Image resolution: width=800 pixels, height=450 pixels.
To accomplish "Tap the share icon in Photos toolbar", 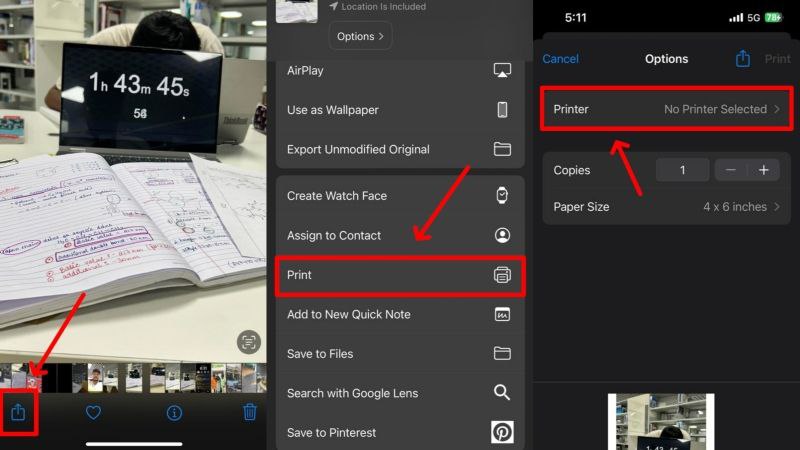I will pos(18,412).
